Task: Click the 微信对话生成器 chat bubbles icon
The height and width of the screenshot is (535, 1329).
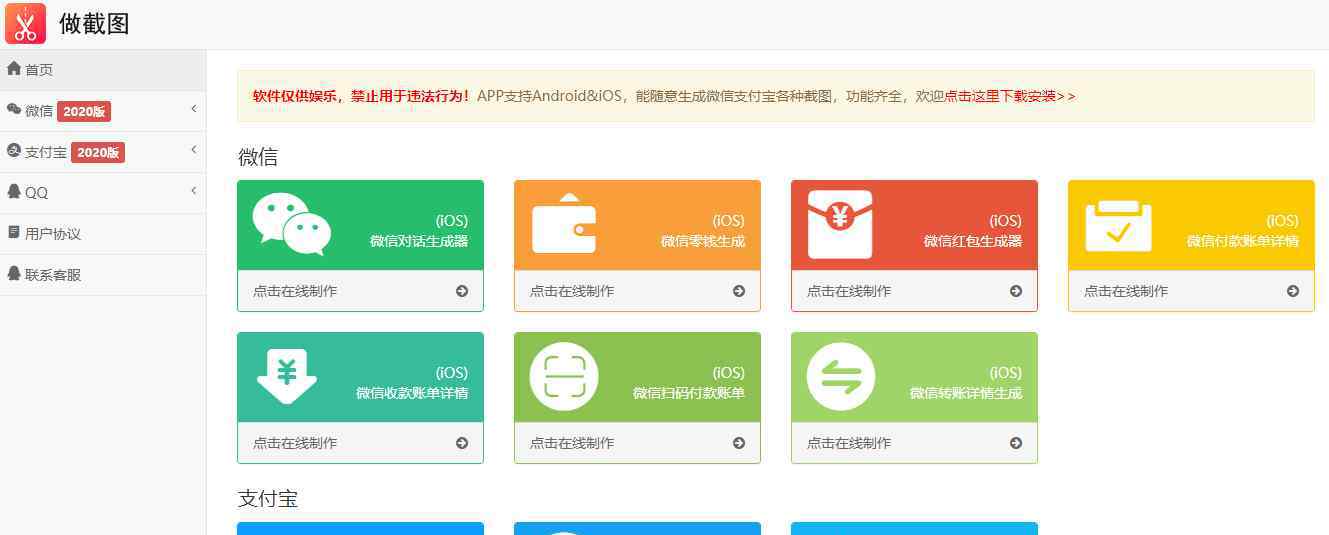Action: 291,224
